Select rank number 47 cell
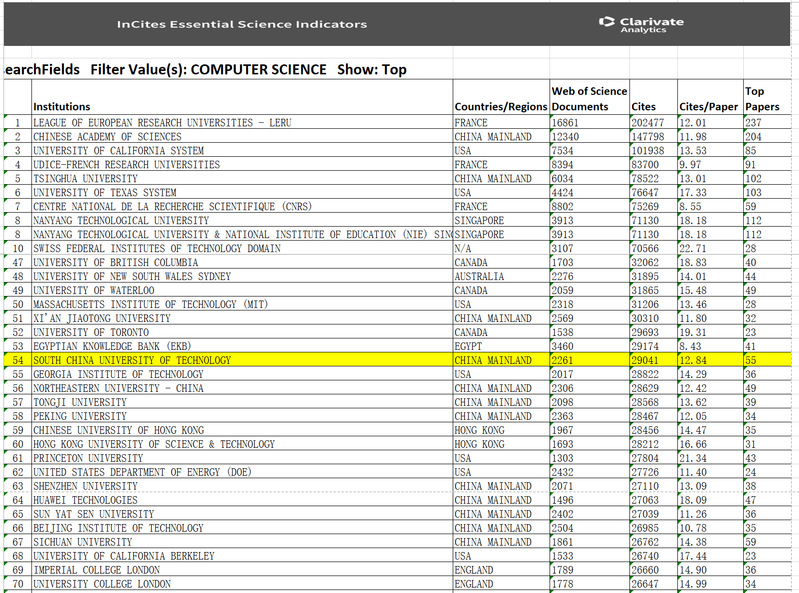 click(x=18, y=262)
